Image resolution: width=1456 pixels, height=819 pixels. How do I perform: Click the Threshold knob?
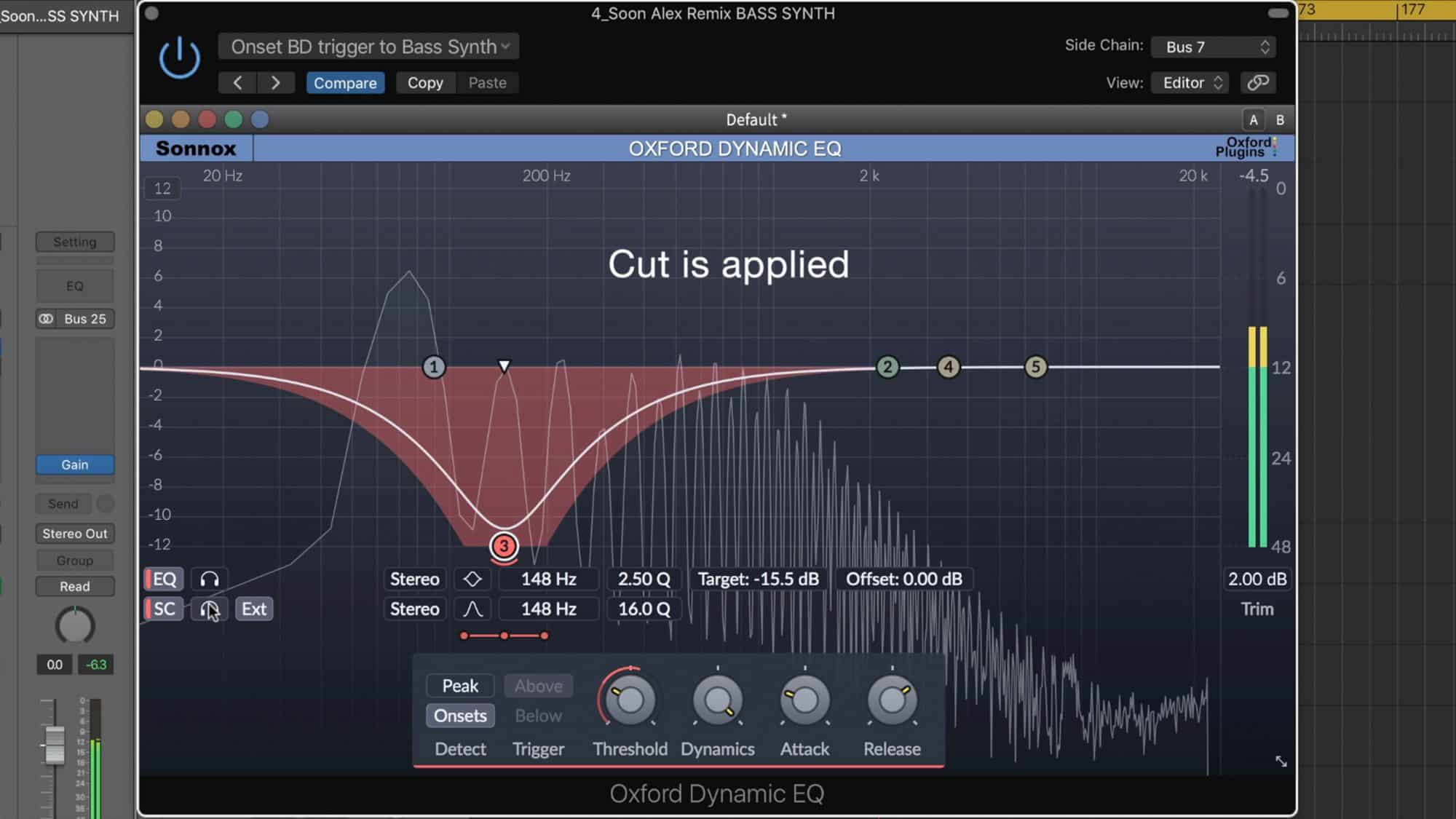pos(630,700)
